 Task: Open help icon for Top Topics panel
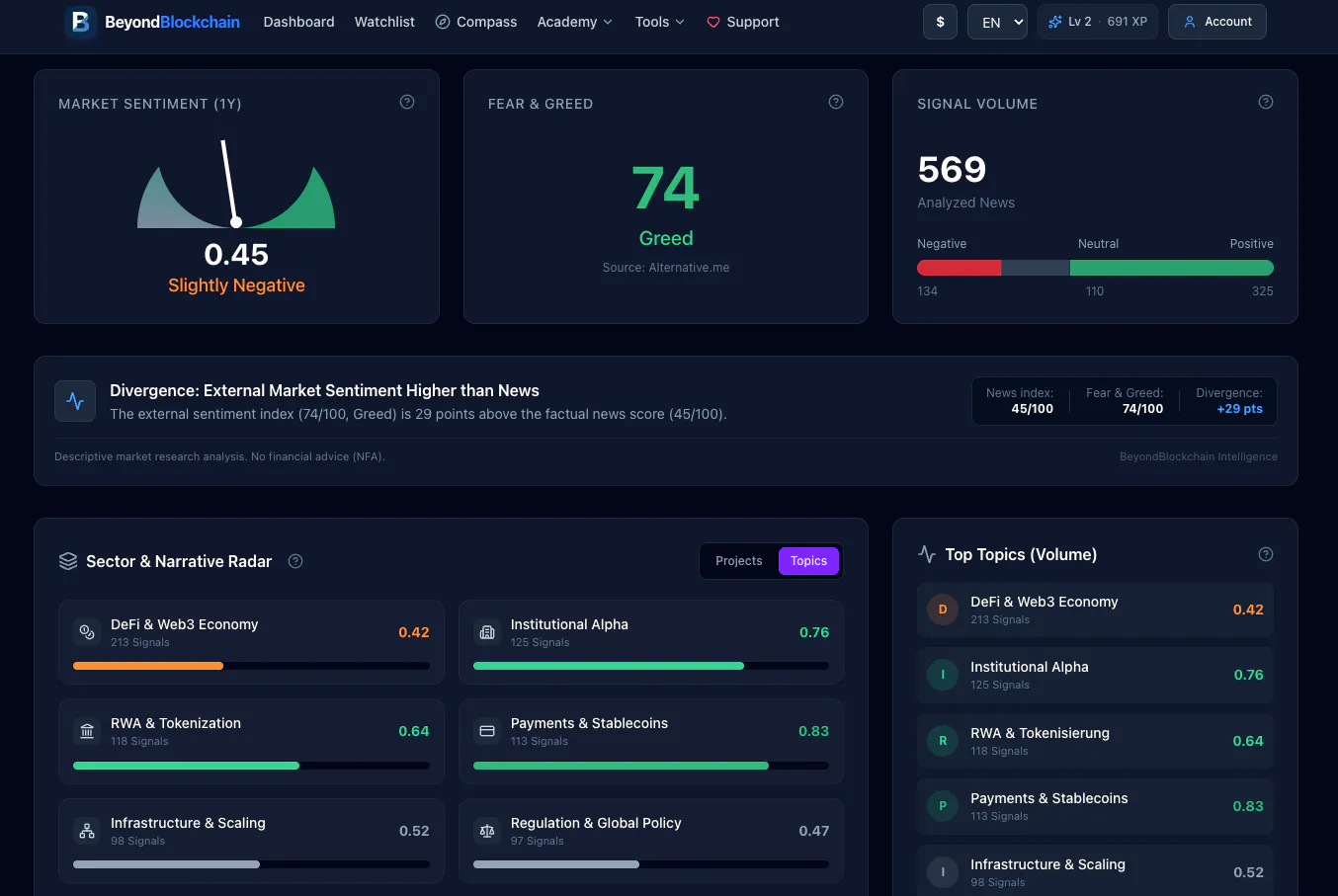point(1266,554)
